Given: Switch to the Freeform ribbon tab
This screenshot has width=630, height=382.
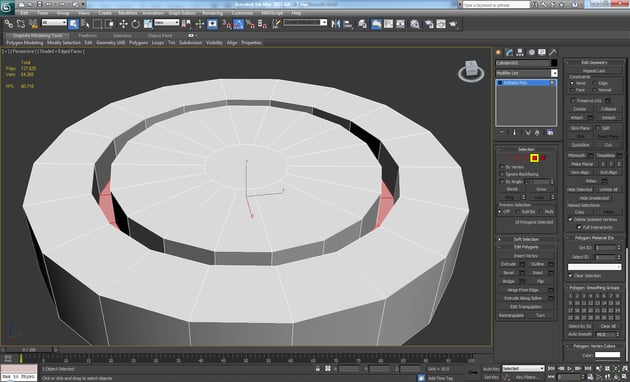Looking at the screenshot, I should [x=88, y=35].
